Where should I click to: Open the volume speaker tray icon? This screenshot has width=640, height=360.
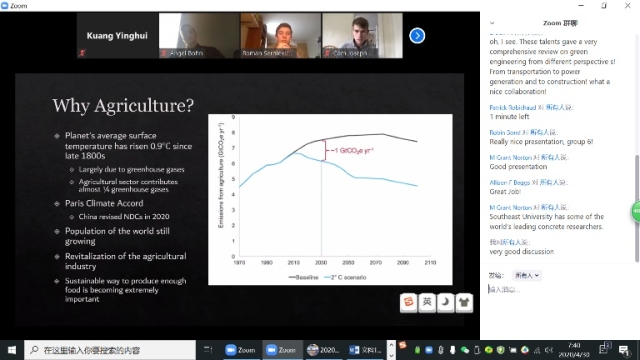(x=549, y=350)
